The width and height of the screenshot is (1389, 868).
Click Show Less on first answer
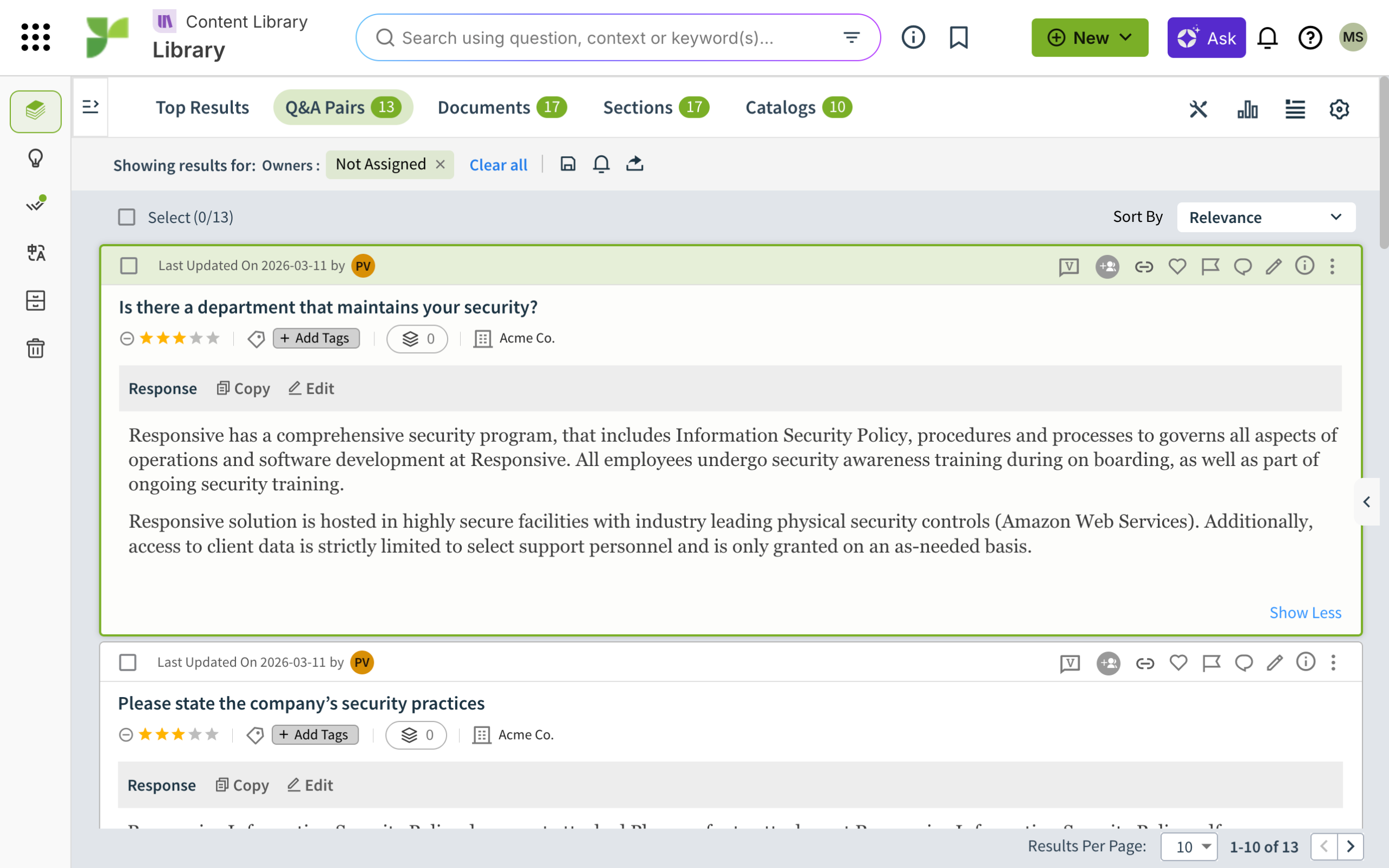1304,612
